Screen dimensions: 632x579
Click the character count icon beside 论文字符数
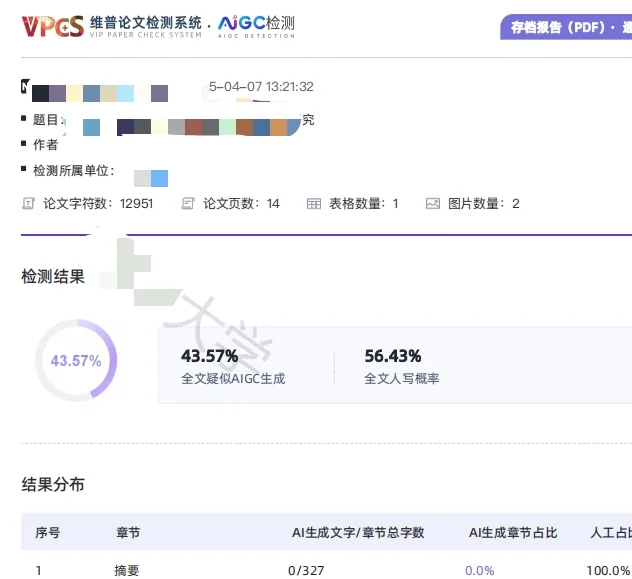tap(28, 203)
